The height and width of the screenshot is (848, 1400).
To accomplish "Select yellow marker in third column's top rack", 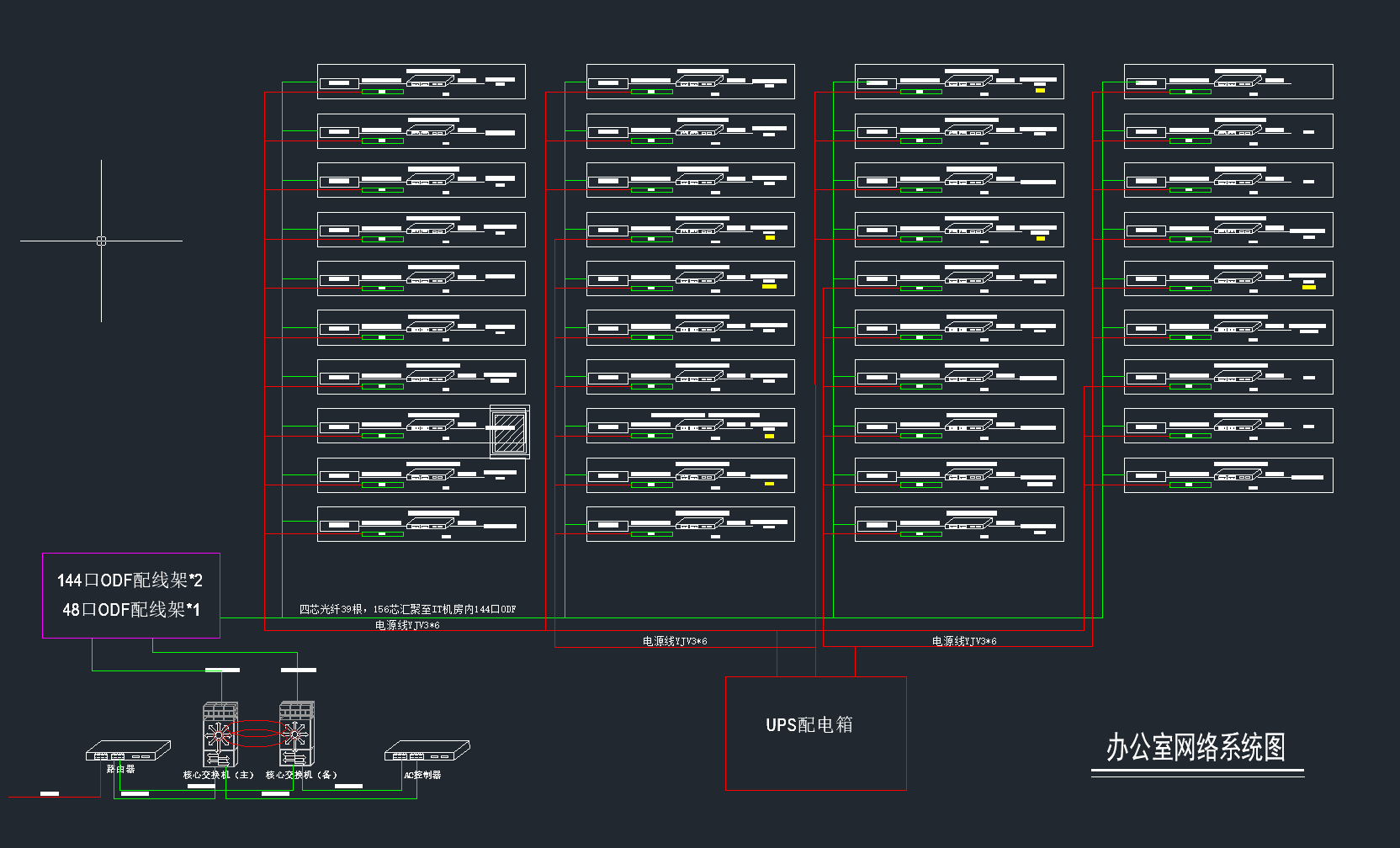I will pyautogui.click(x=1040, y=90).
